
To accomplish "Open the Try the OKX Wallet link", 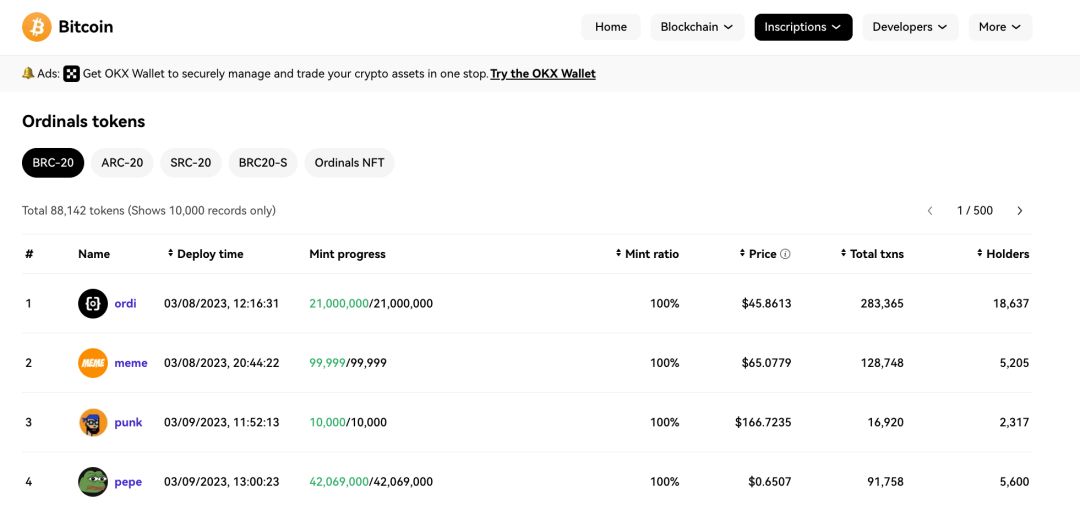I will (x=543, y=74).
